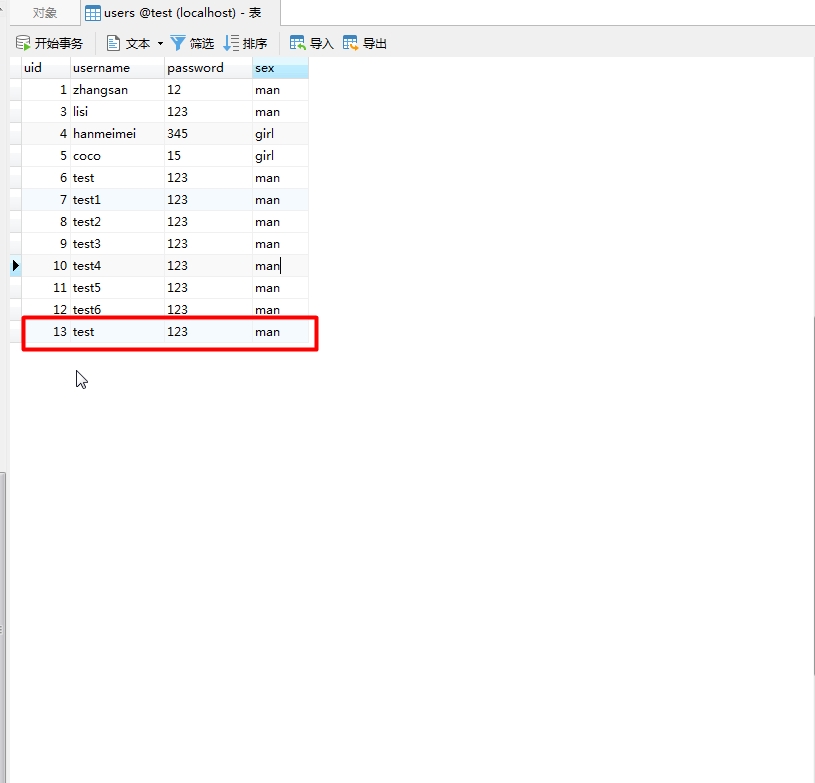815x783 pixels.
Task: Click the uid 6 cell
Action: (46, 178)
